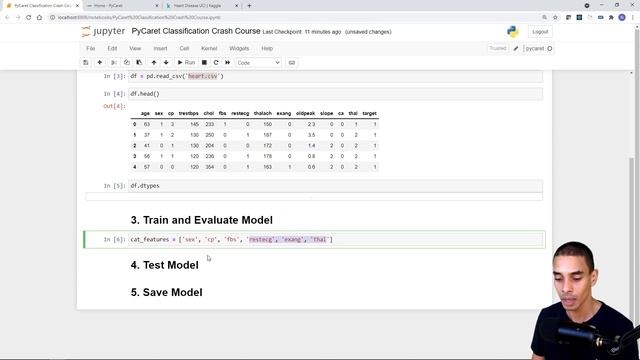Restart the kernel with the circular arrow
This screenshot has width=640, height=360.
pos(216,62)
